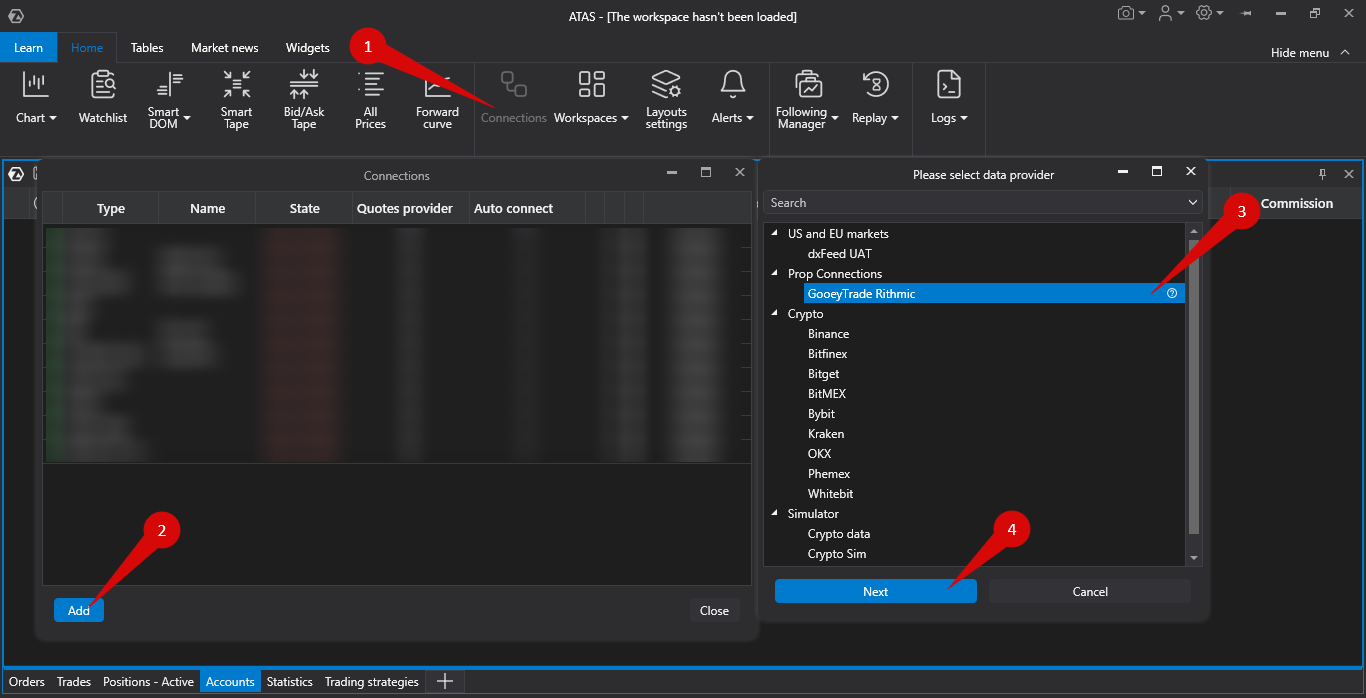1366x698 pixels.
Task: Click the help icon beside GooeyTrade Rithmic
Action: 1172,293
